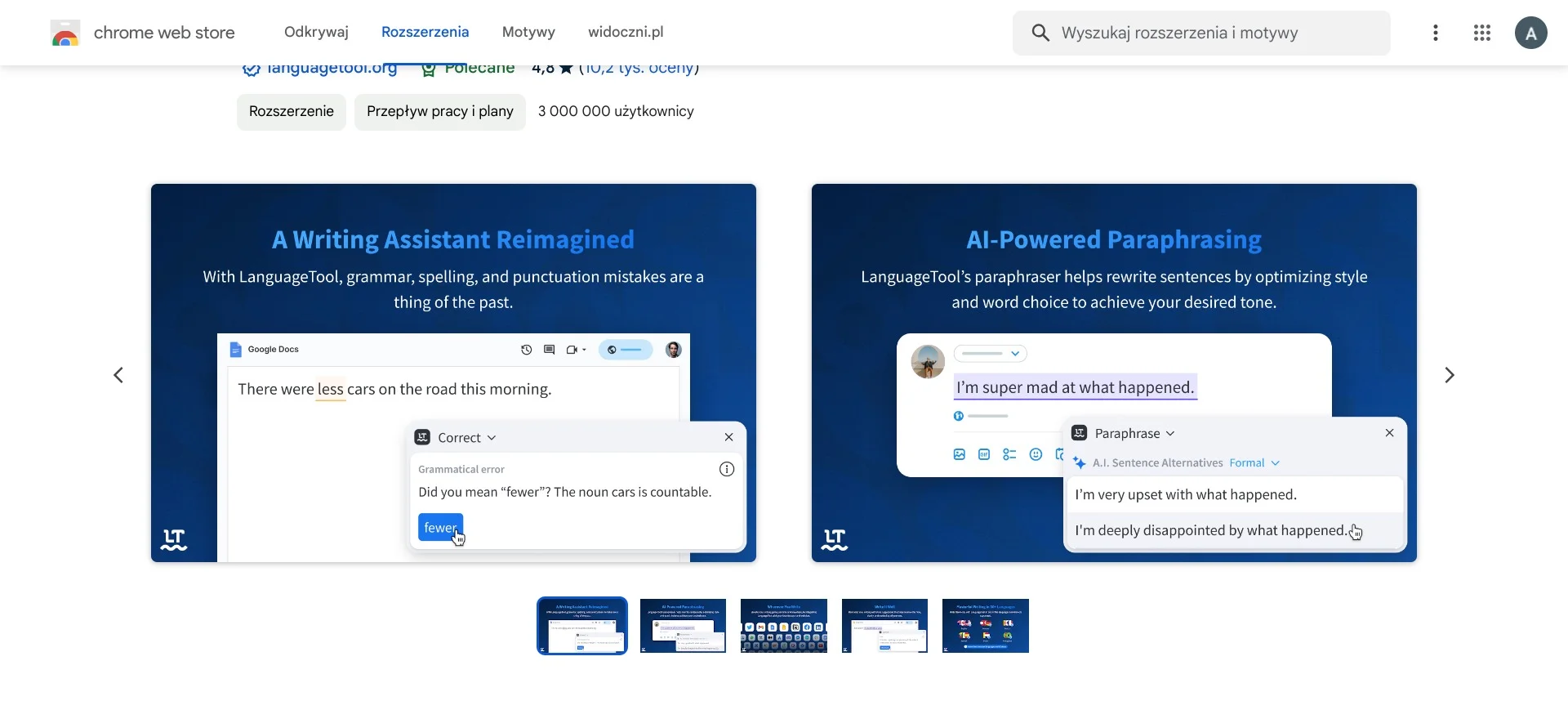Open the Google apps grid

click(1482, 33)
